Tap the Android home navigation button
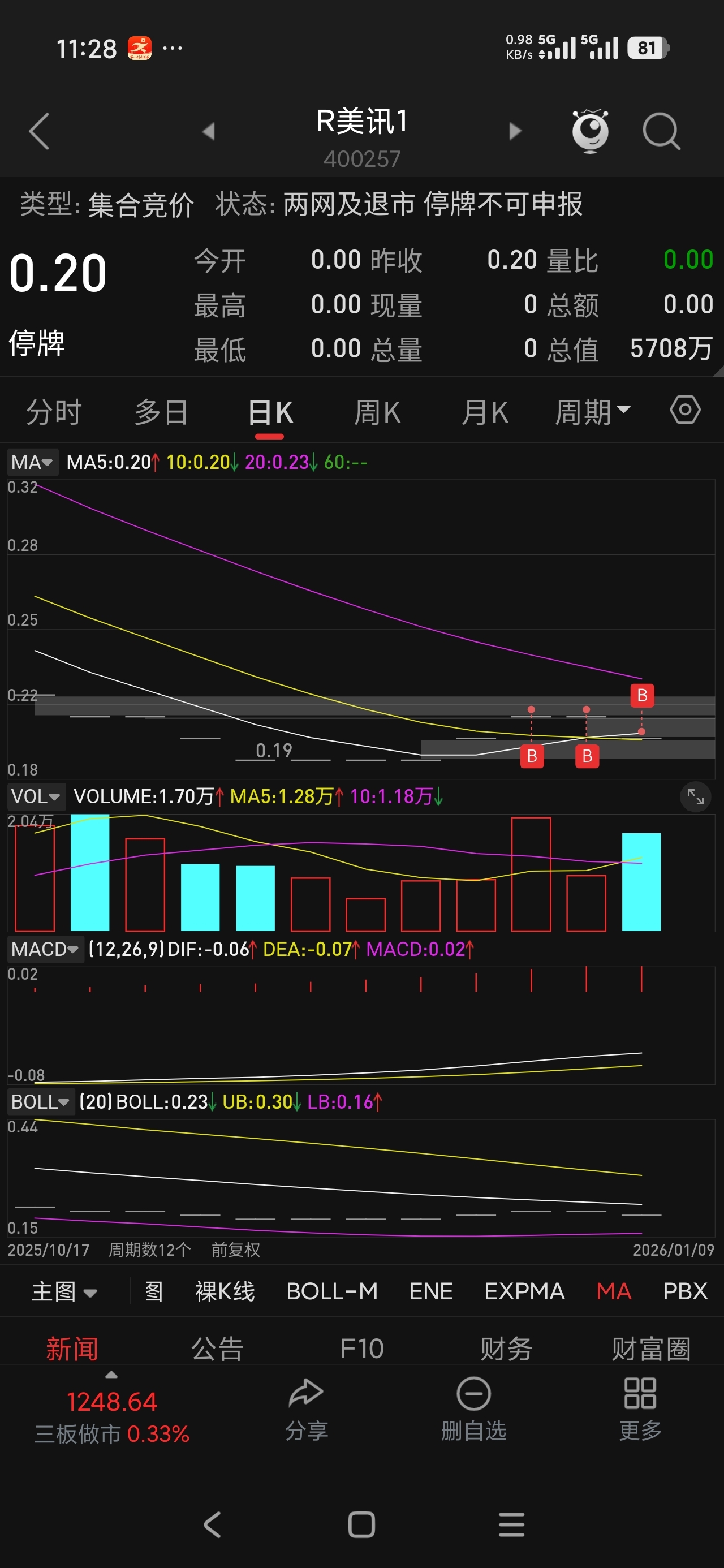724x1568 pixels. click(361, 1525)
